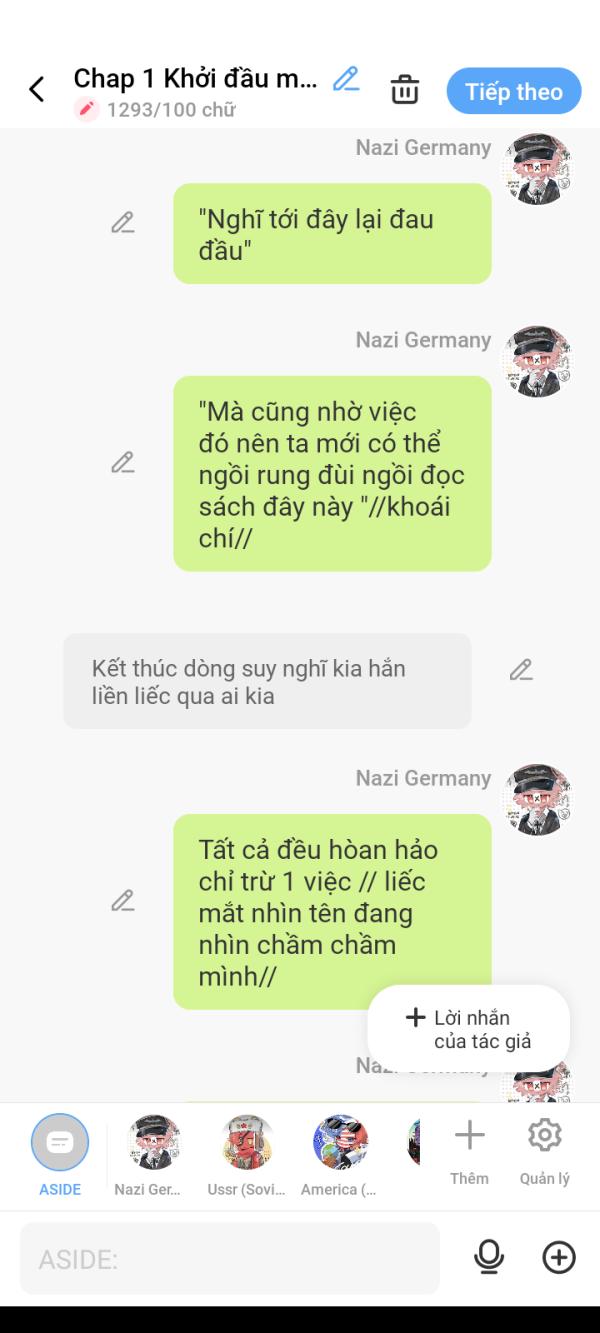Open the "Tất cả đều hoàn hảo" message bubble
Screen dimensions: 600x1333
point(332,912)
